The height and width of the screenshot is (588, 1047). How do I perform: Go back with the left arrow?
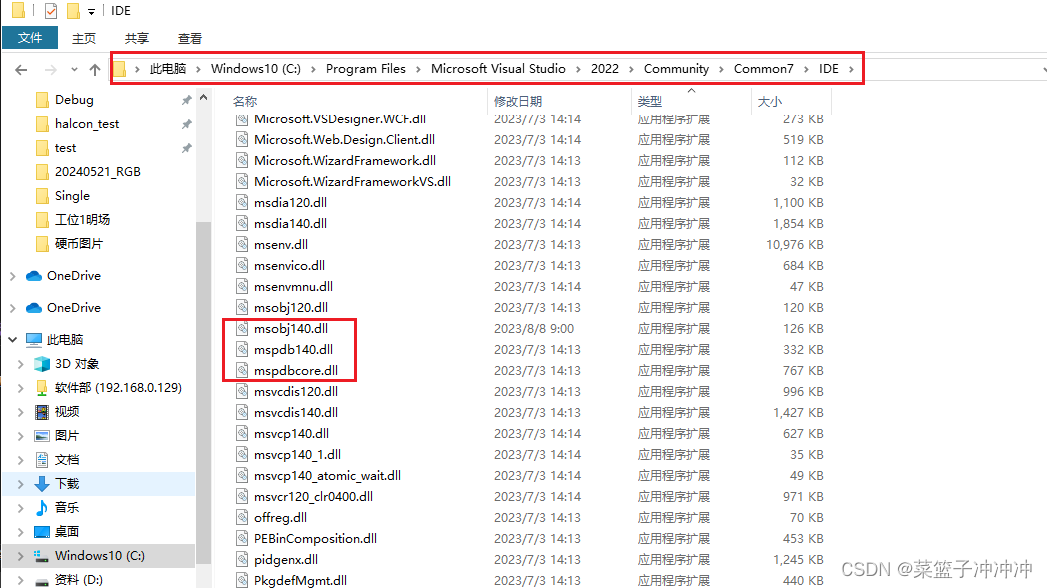[21, 69]
